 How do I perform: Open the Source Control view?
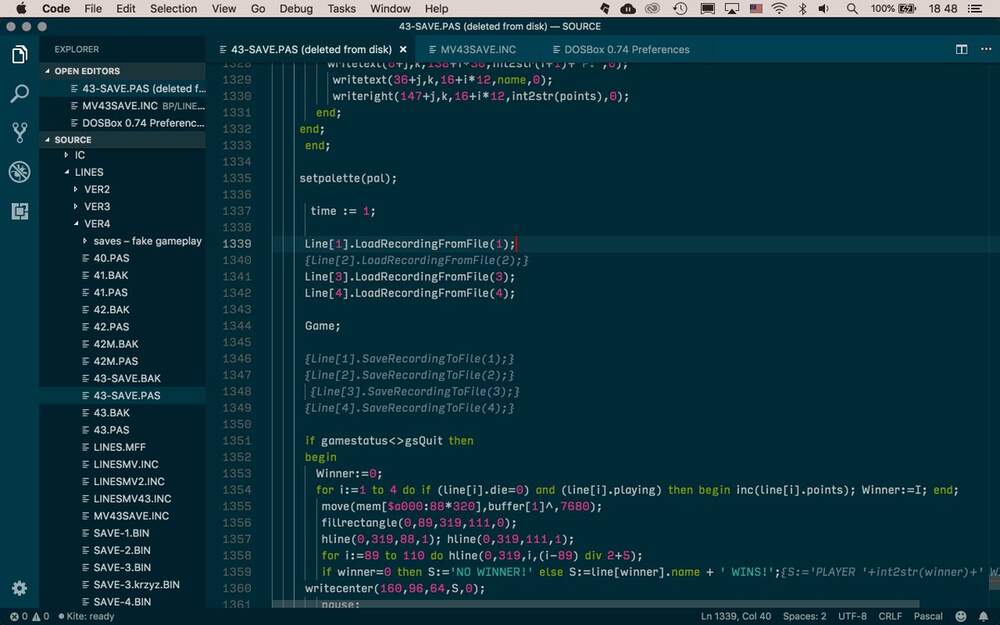19,133
